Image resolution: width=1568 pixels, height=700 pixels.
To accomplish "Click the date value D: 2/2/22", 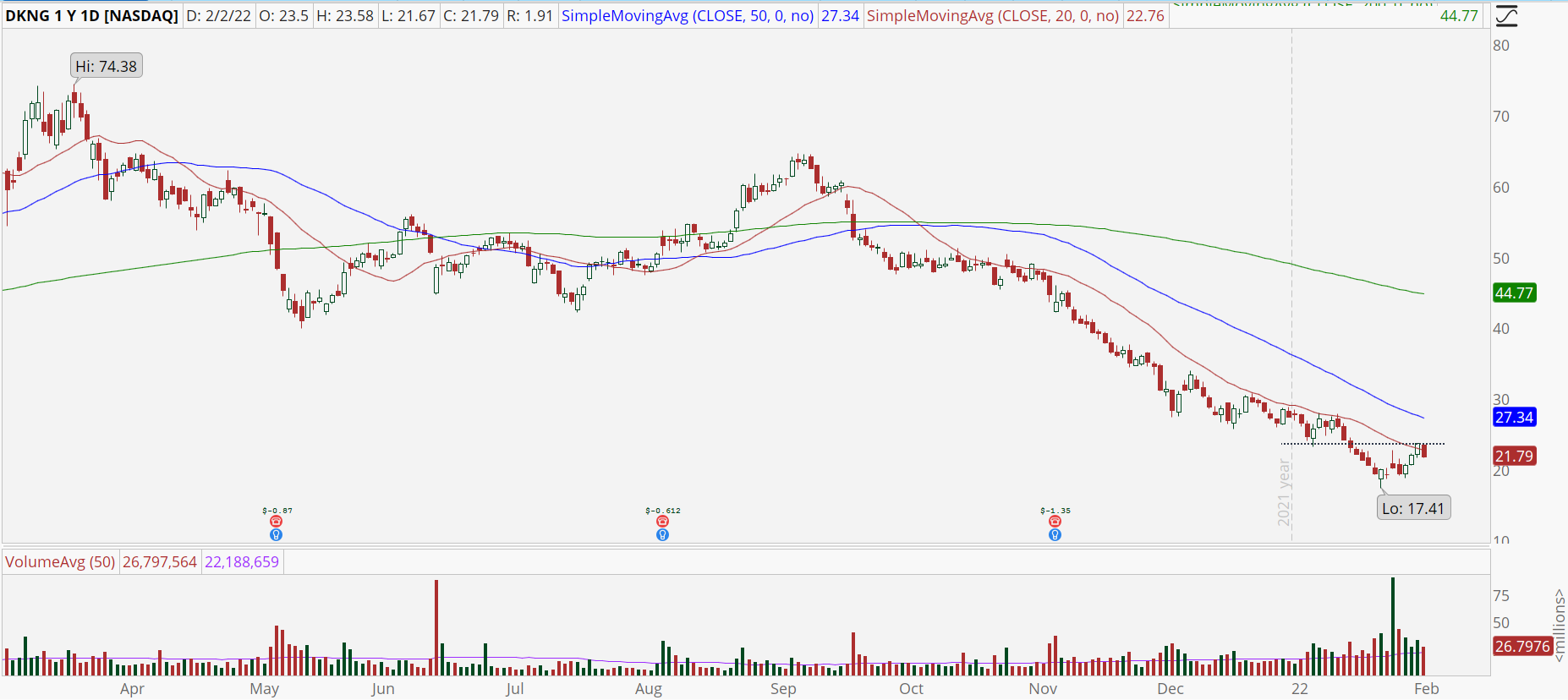I will pos(218,16).
